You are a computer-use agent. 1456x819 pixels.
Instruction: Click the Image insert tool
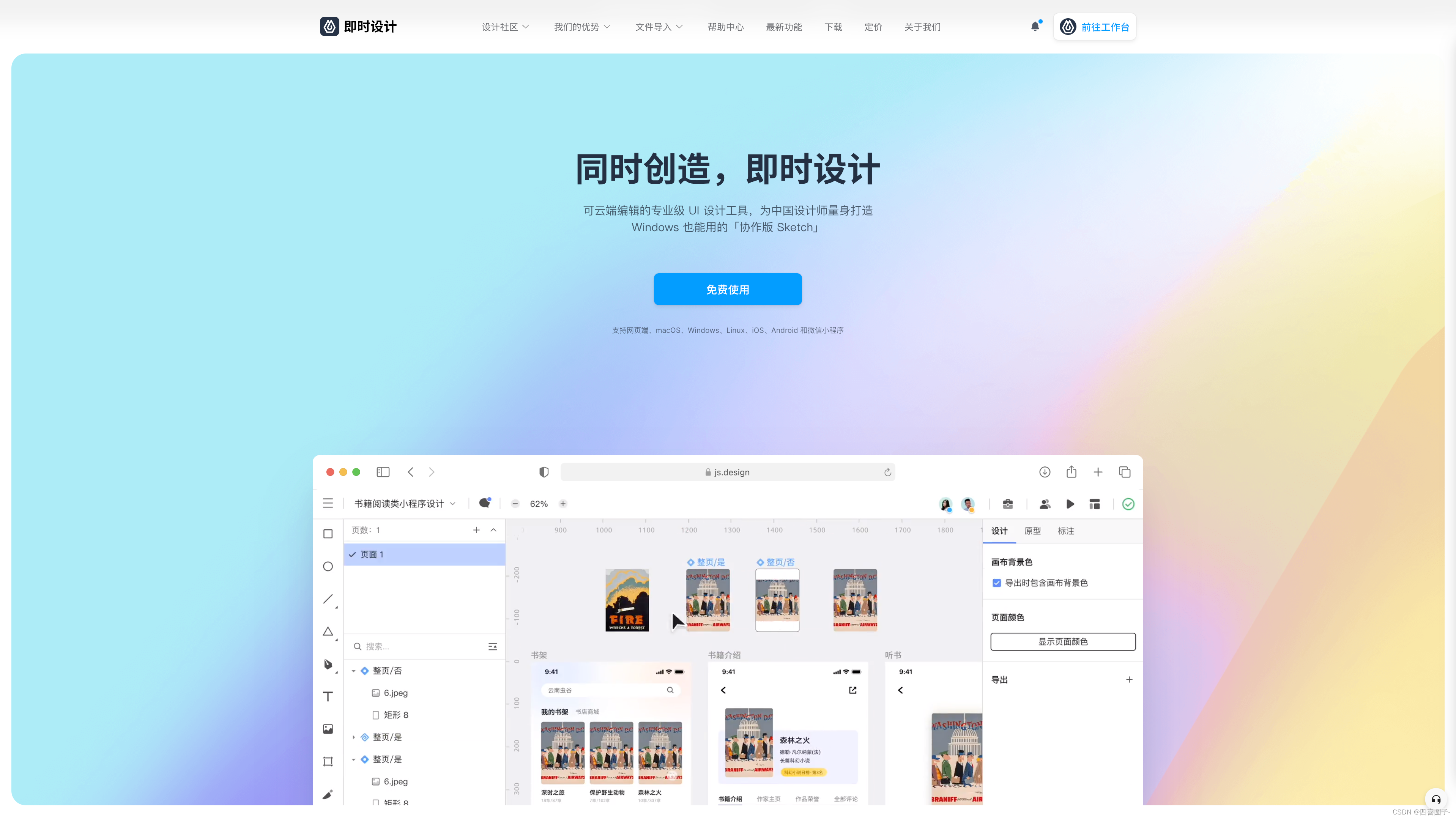coord(328,729)
